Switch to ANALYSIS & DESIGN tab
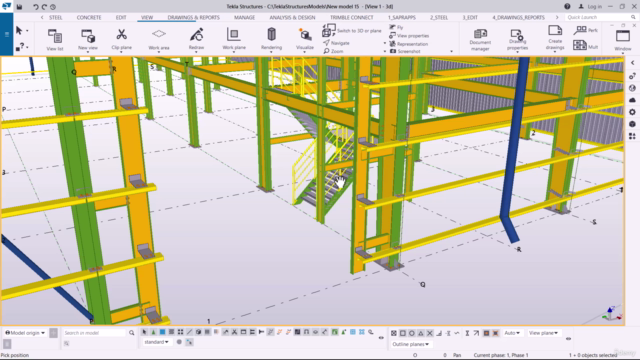640x360 pixels. (292, 18)
